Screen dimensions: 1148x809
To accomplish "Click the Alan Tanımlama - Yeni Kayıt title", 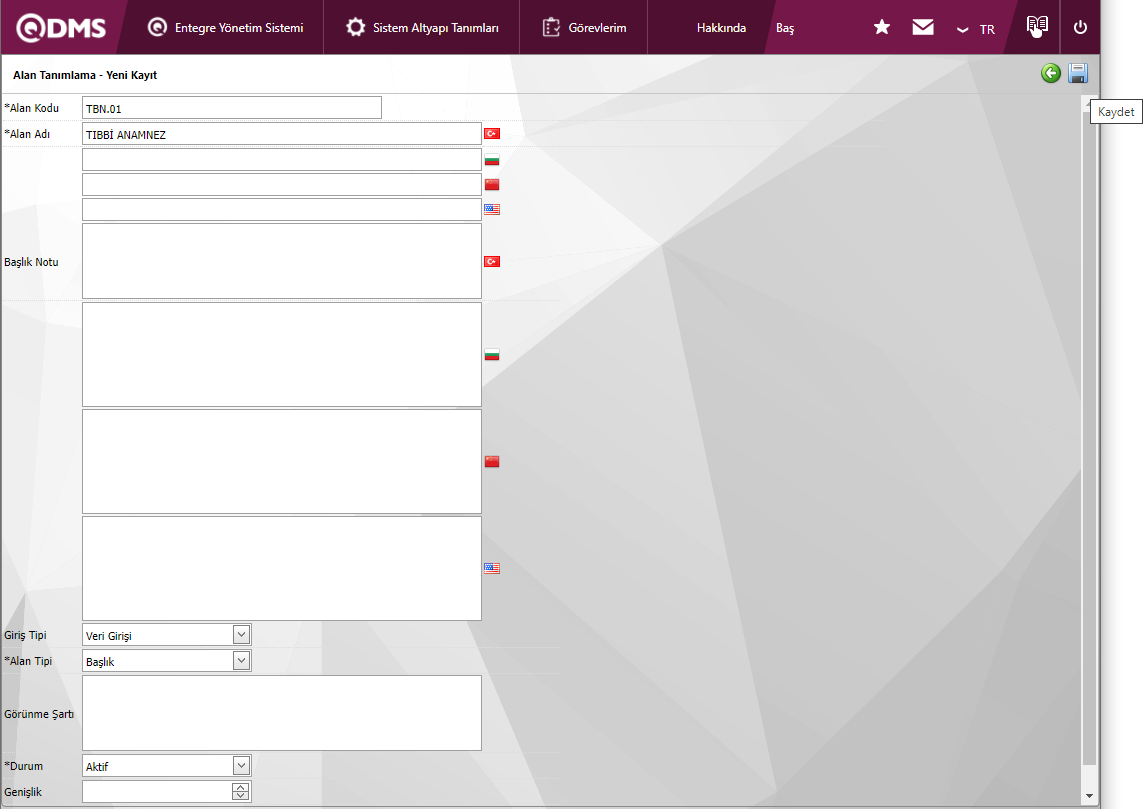I will tap(85, 75).
